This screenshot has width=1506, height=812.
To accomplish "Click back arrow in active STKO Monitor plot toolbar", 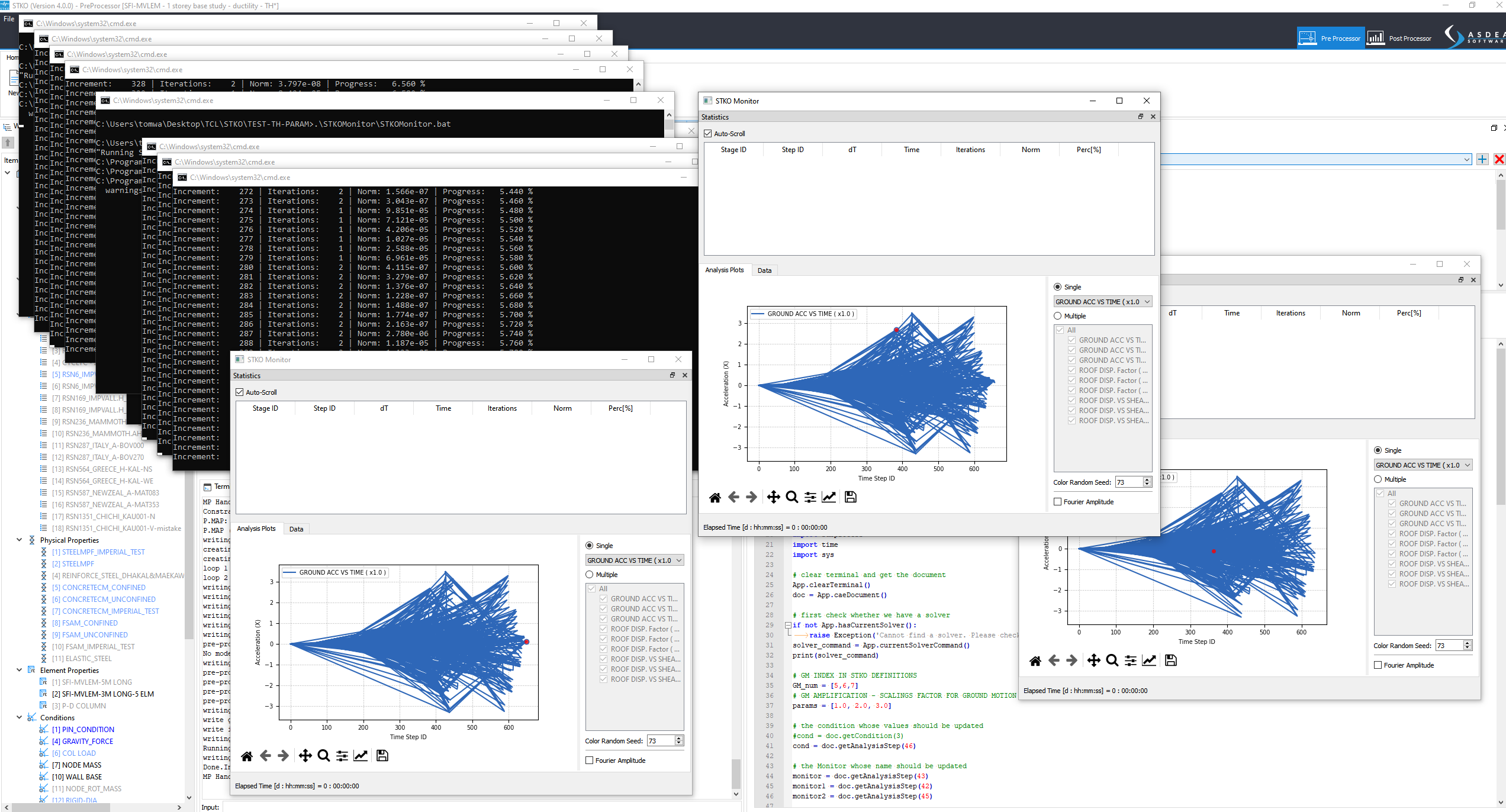I will [733, 497].
